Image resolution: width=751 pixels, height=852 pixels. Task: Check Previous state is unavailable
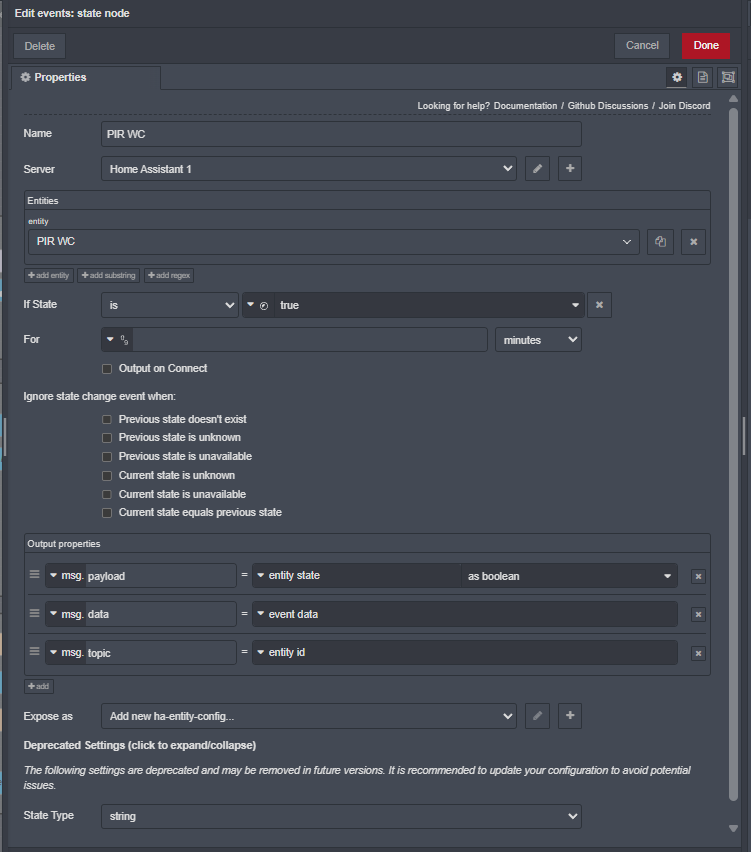(x=107, y=457)
